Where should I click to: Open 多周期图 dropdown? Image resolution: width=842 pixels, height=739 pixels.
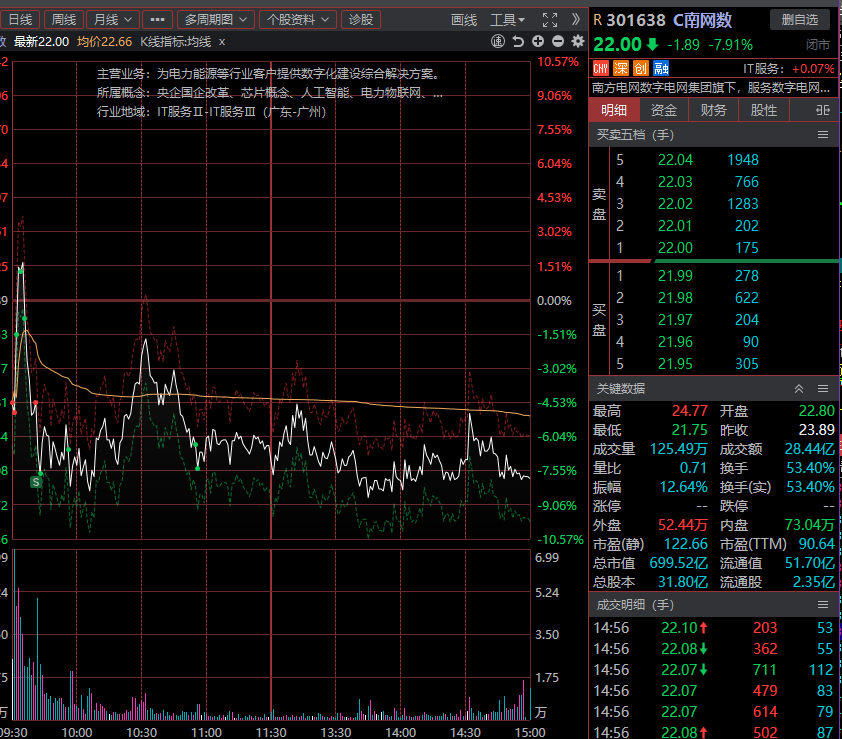pos(215,20)
